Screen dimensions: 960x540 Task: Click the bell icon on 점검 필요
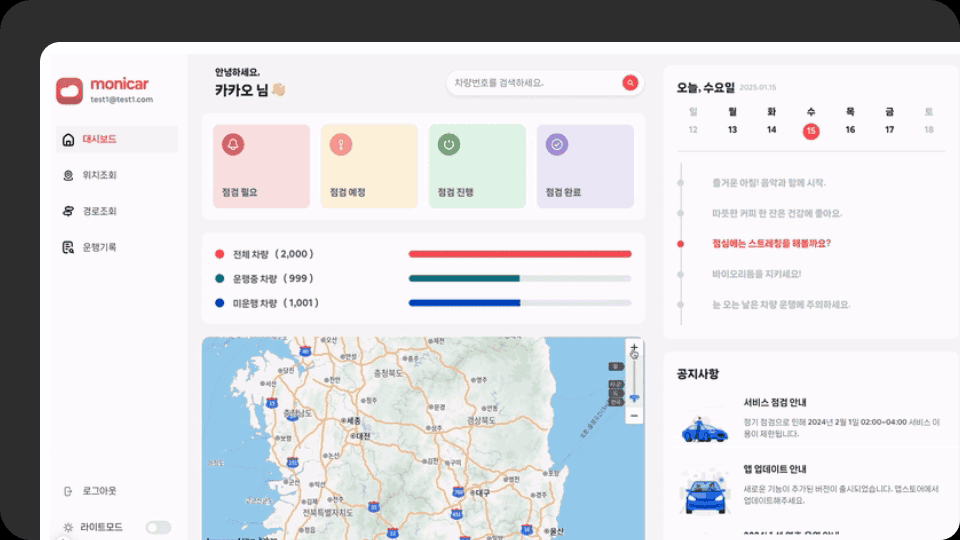233,144
